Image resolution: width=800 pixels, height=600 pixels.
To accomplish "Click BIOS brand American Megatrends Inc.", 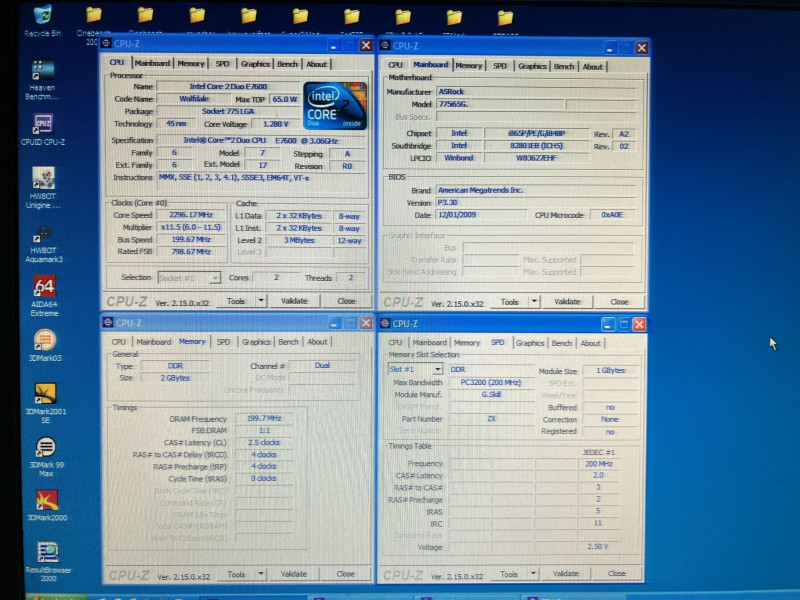I will 536,190.
